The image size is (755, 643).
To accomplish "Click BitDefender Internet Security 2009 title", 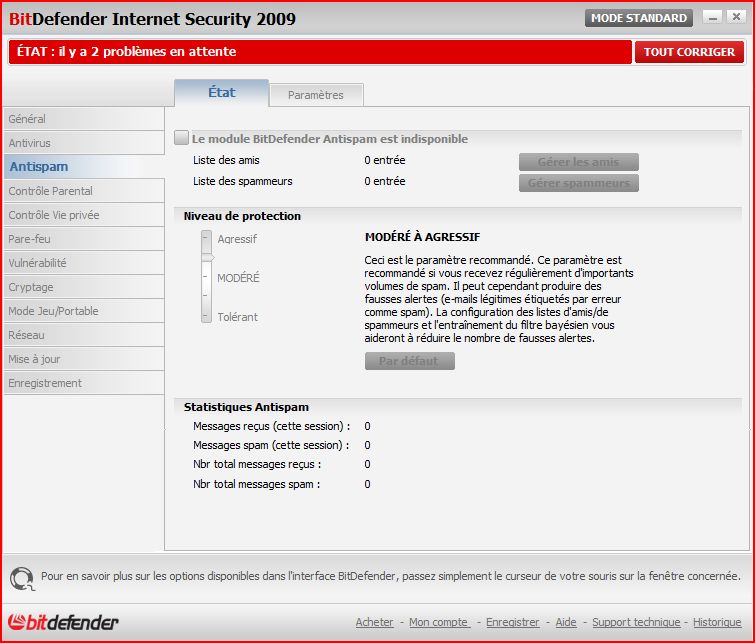I will [x=152, y=19].
